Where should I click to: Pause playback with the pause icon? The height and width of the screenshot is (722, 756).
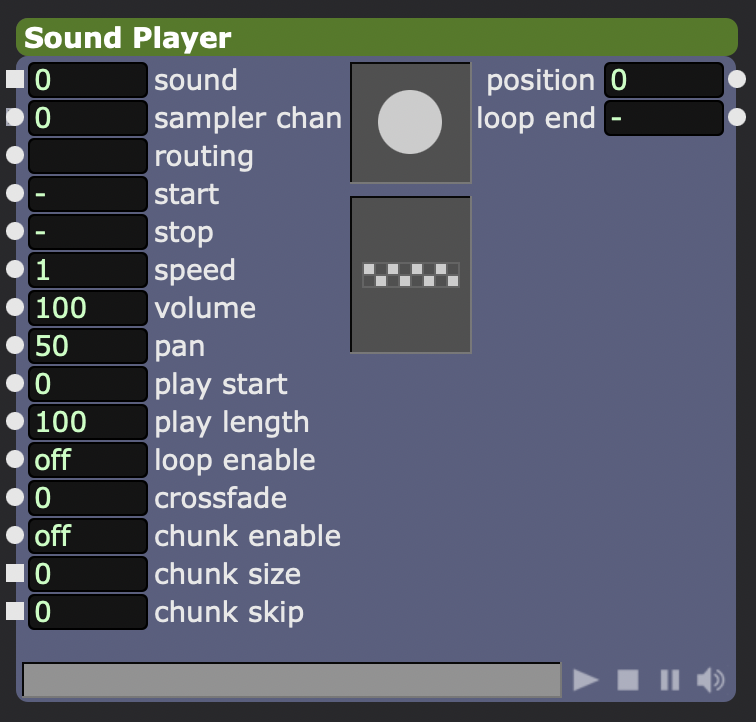tap(669, 680)
